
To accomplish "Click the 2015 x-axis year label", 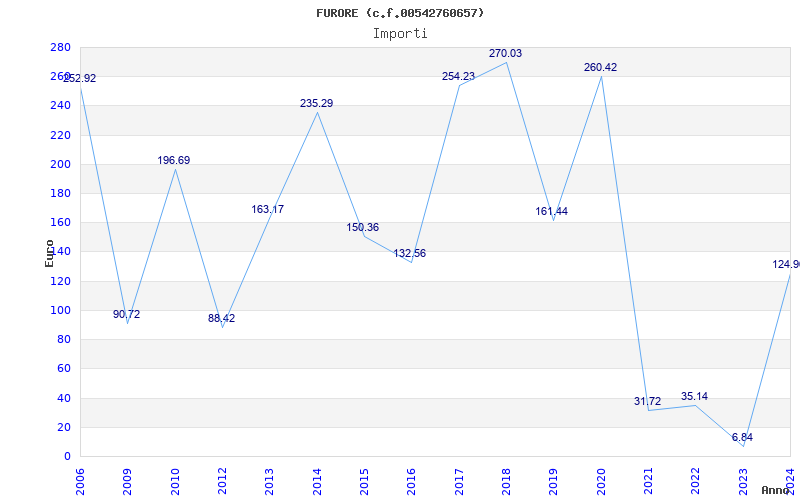I will (x=364, y=482).
